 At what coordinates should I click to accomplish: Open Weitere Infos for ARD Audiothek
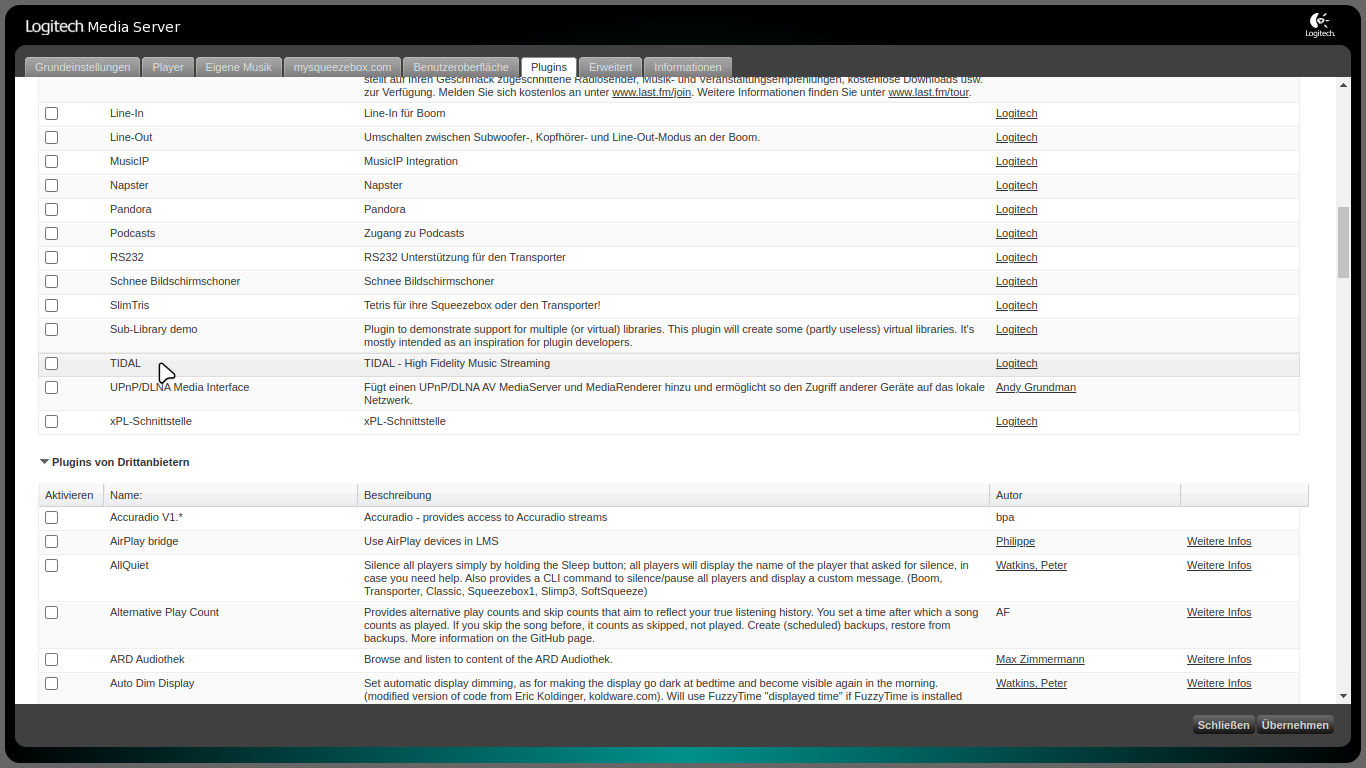point(1219,659)
